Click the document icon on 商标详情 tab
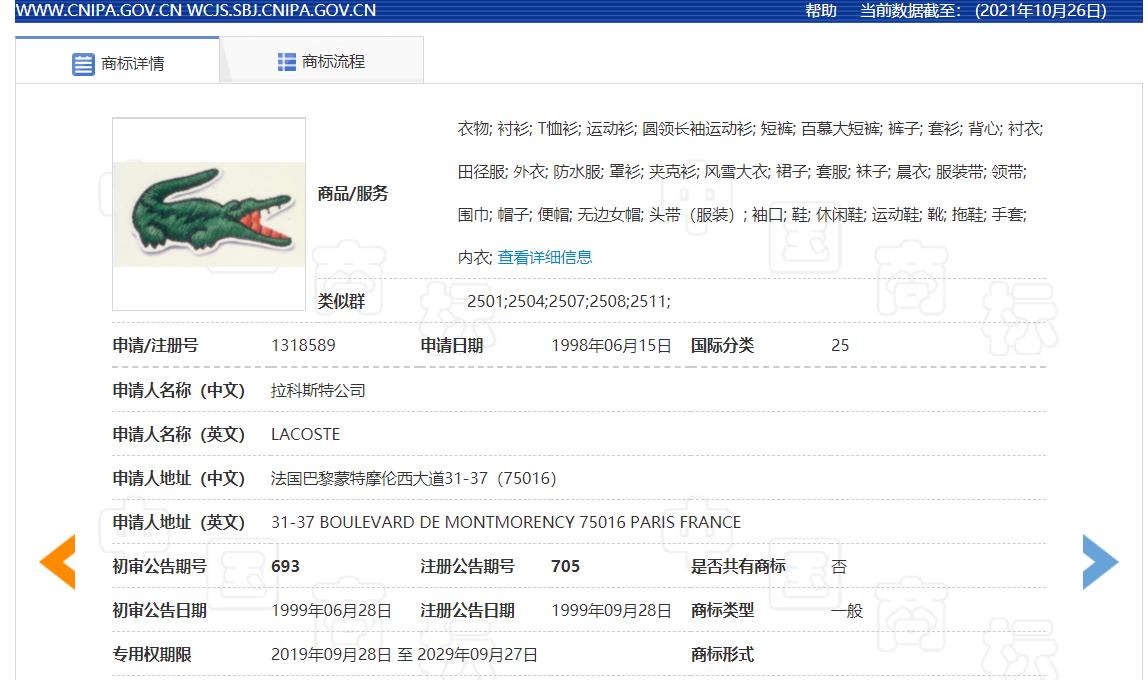The width and height of the screenshot is (1148, 680). tap(83, 61)
